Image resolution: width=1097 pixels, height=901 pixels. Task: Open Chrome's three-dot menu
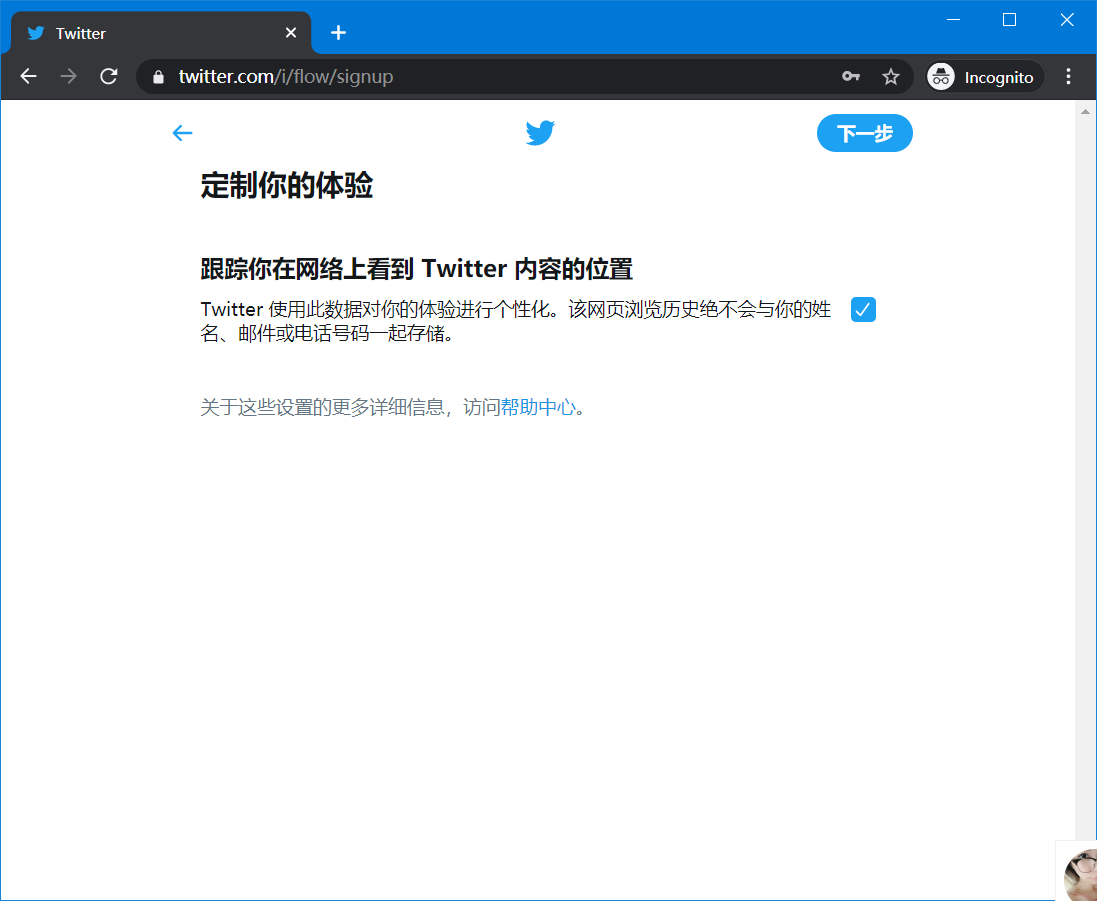[x=1068, y=76]
